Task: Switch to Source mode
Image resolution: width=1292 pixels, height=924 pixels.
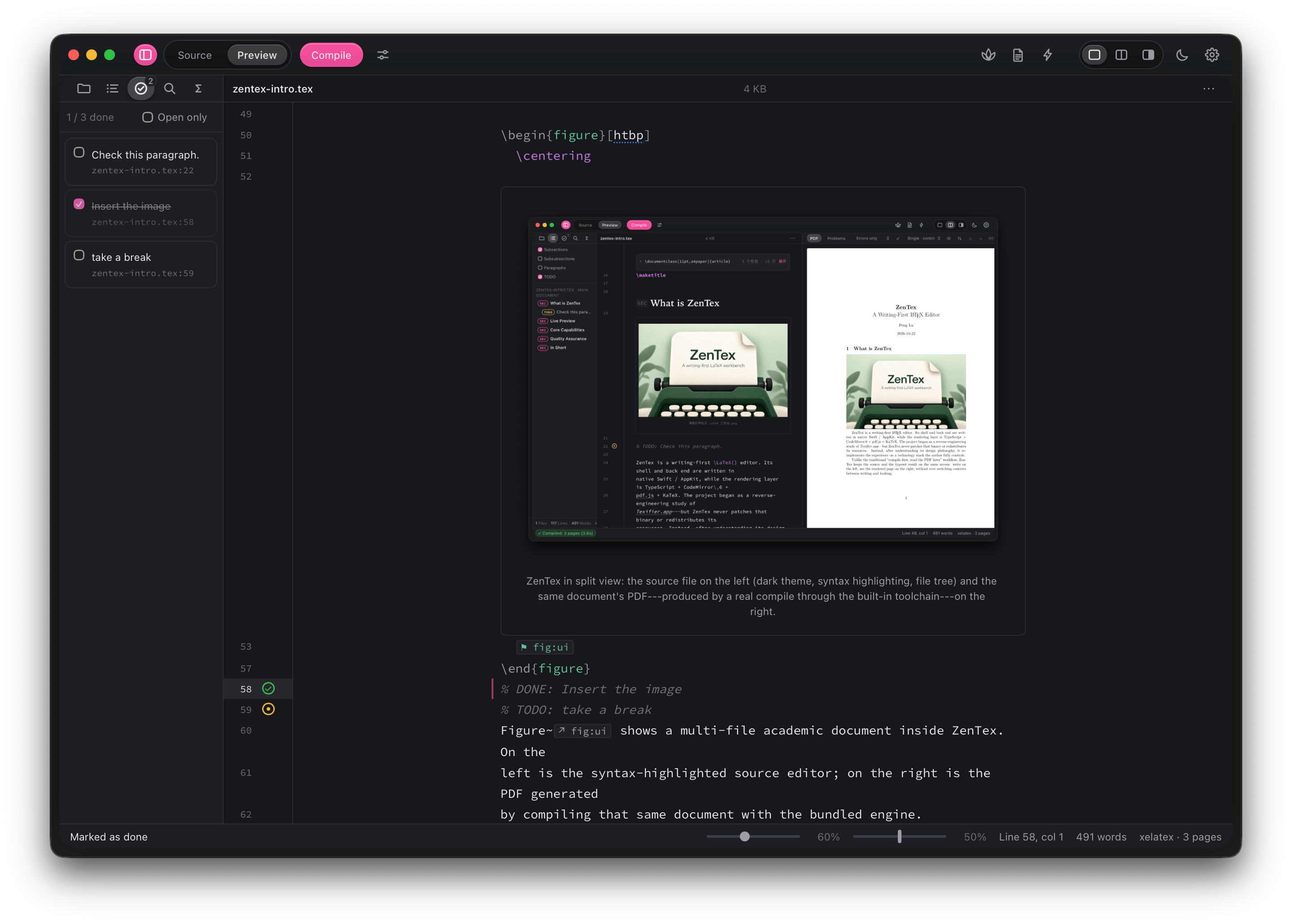Action: [194, 55]
